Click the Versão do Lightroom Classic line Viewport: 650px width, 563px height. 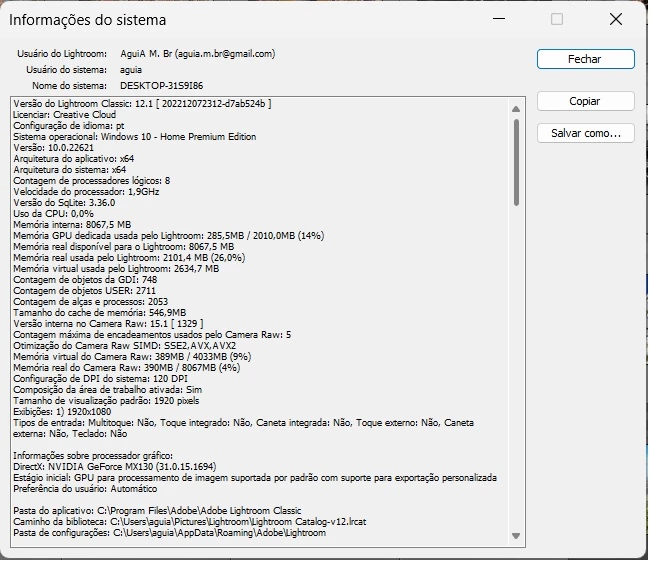pyautogui.click(x=142, y=104)
